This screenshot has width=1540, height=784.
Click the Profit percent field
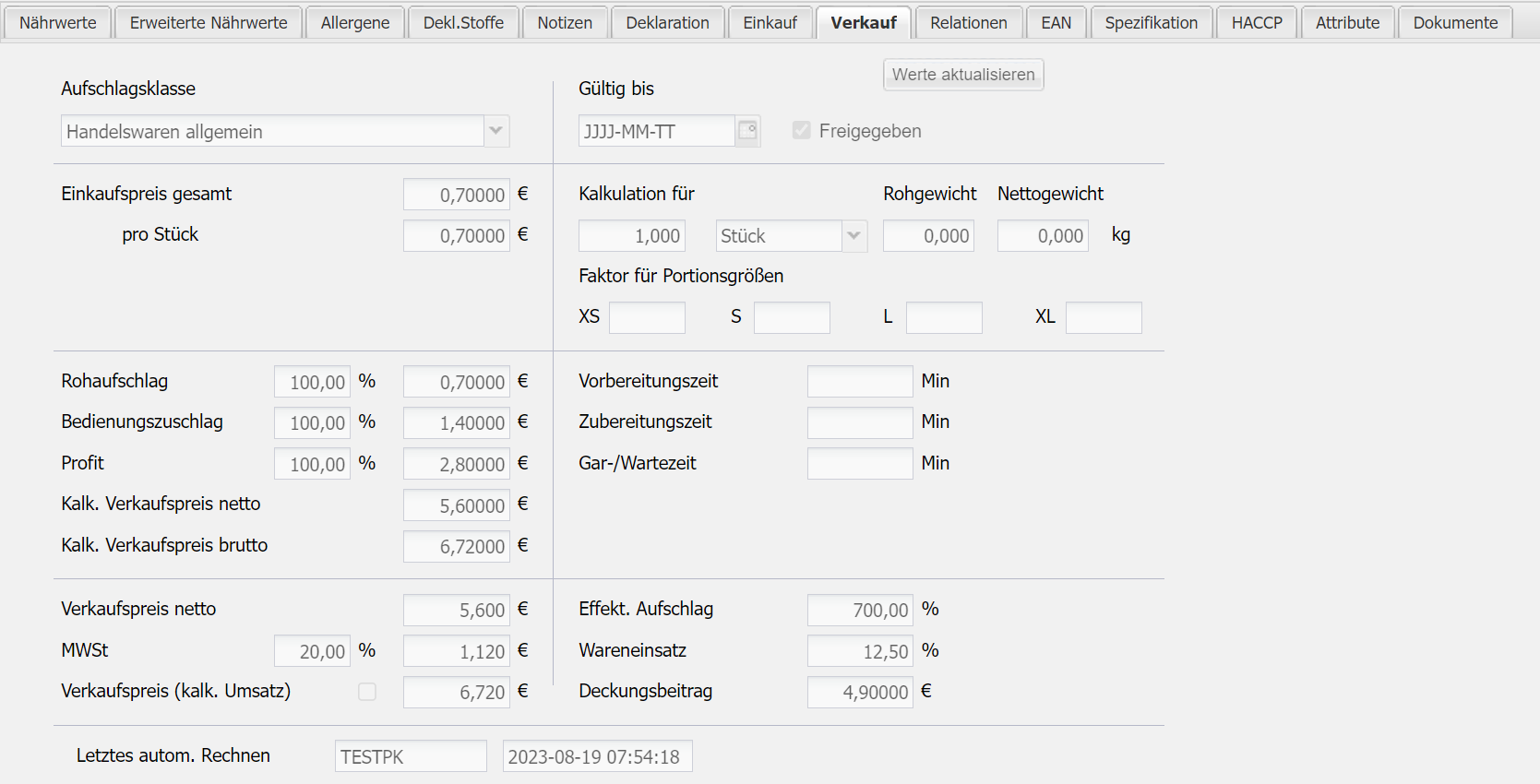click(x=312, y=464)
